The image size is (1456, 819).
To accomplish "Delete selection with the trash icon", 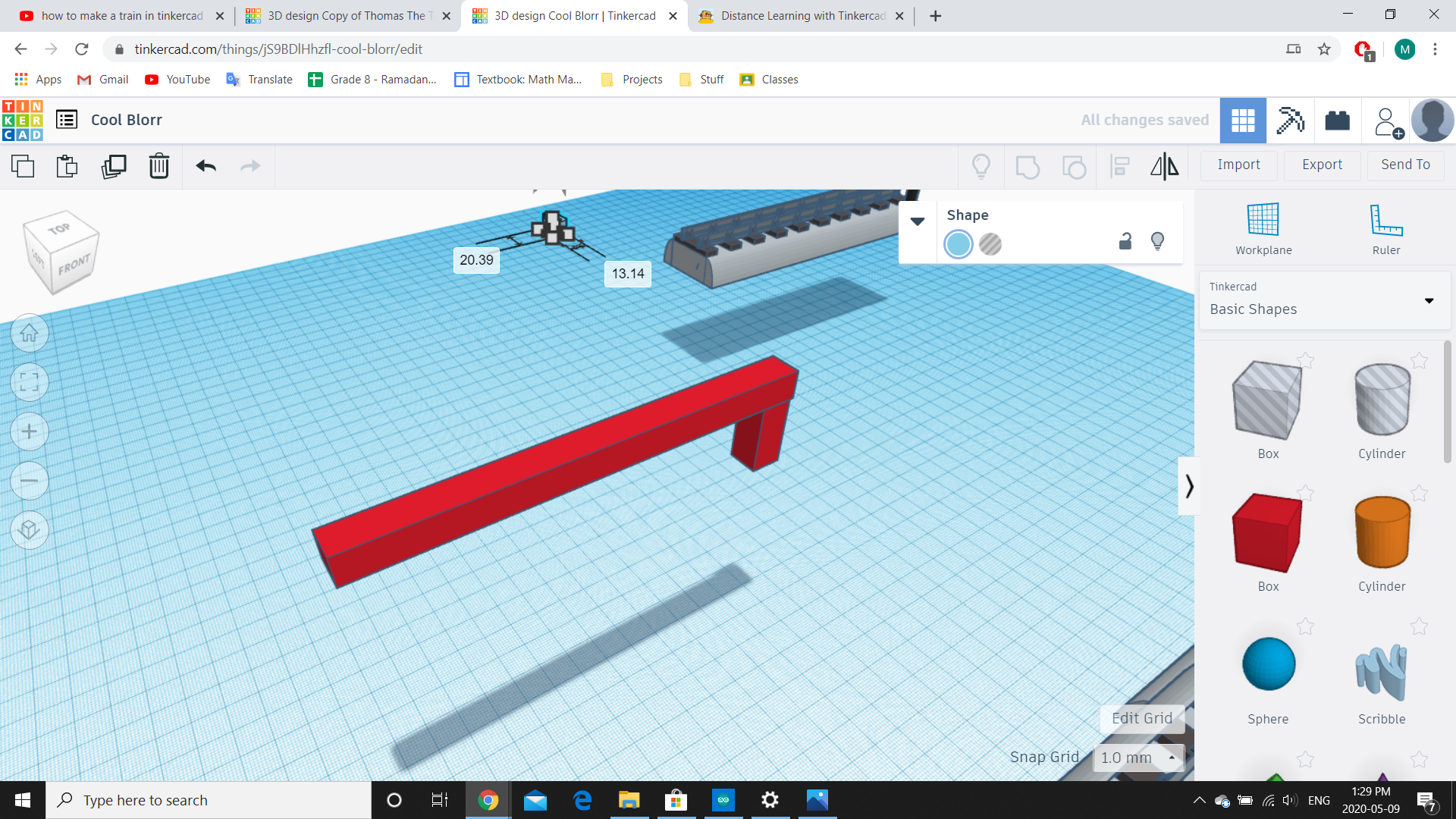I will pyautogui.click(x=159, y=165).
